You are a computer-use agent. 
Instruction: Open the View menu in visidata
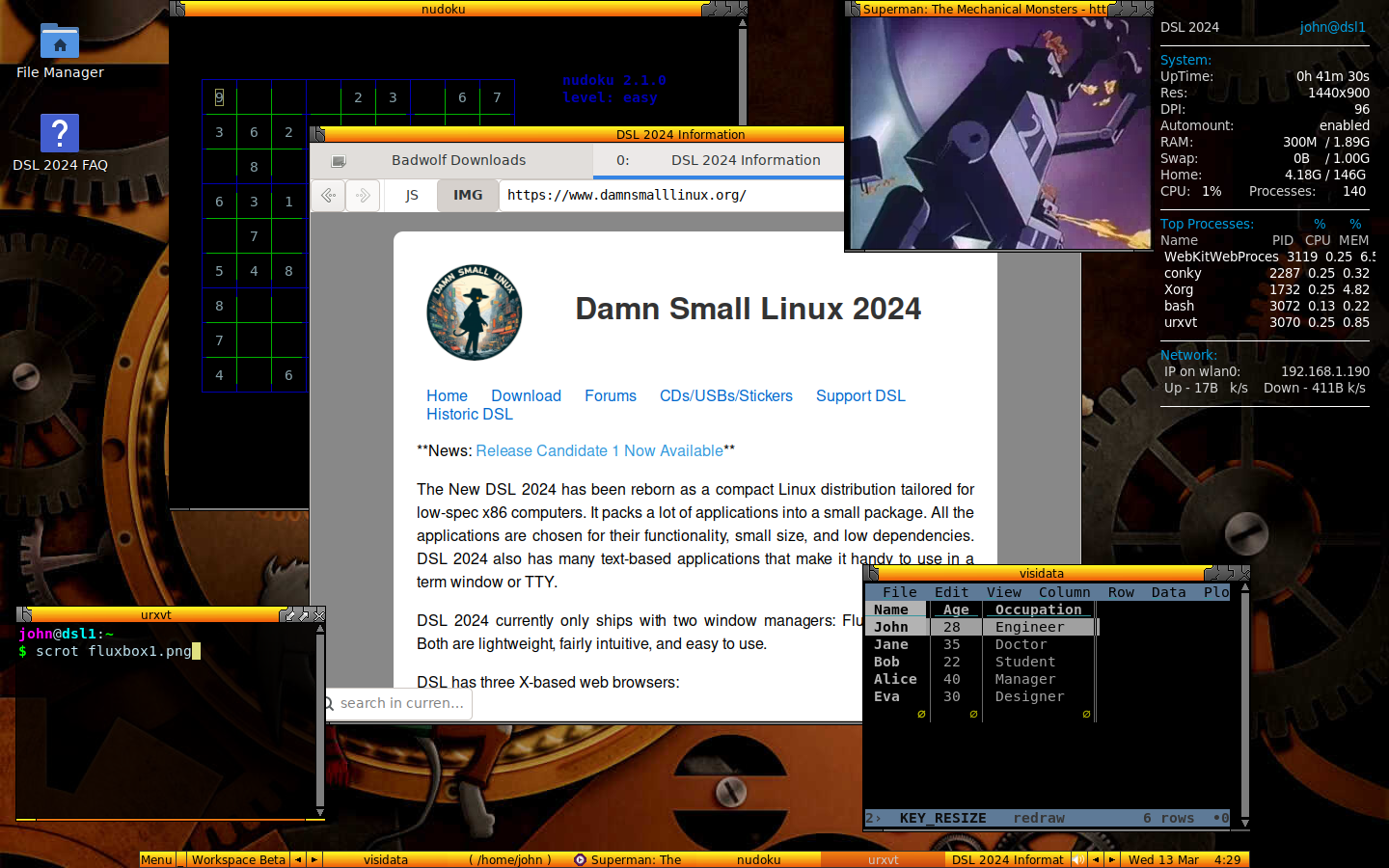point(1003,592)
